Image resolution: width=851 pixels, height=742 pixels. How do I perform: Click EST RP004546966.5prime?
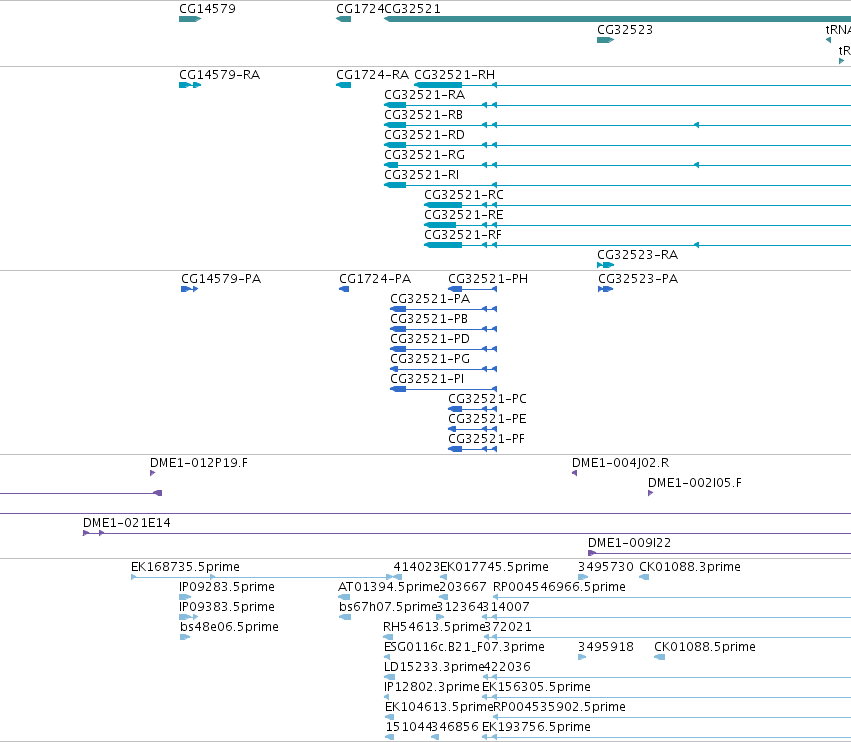tap(559, 587)
